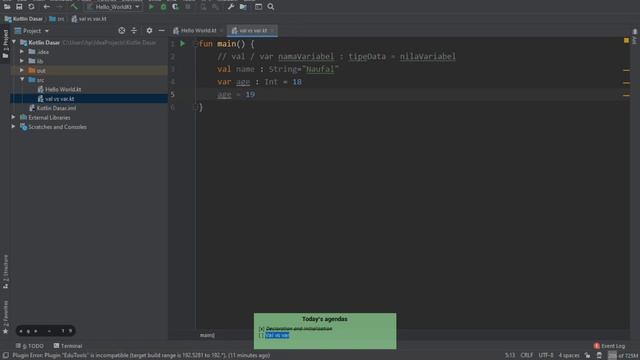Collapse the Kotlin Dasar project root
Screen dimensions: 640x360
[14, 42]
